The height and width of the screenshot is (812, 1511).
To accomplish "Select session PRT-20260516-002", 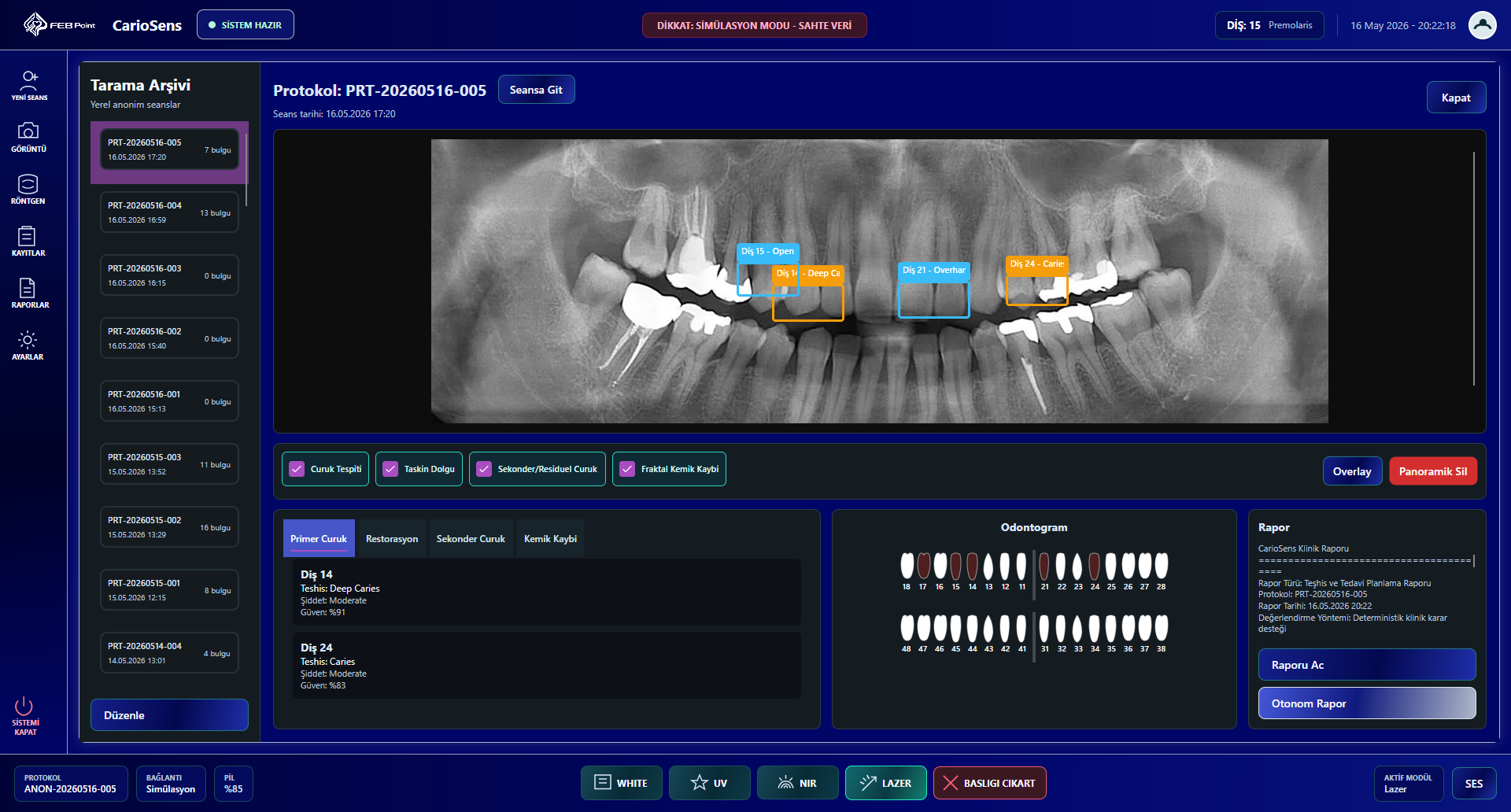I will coord(169,338).
